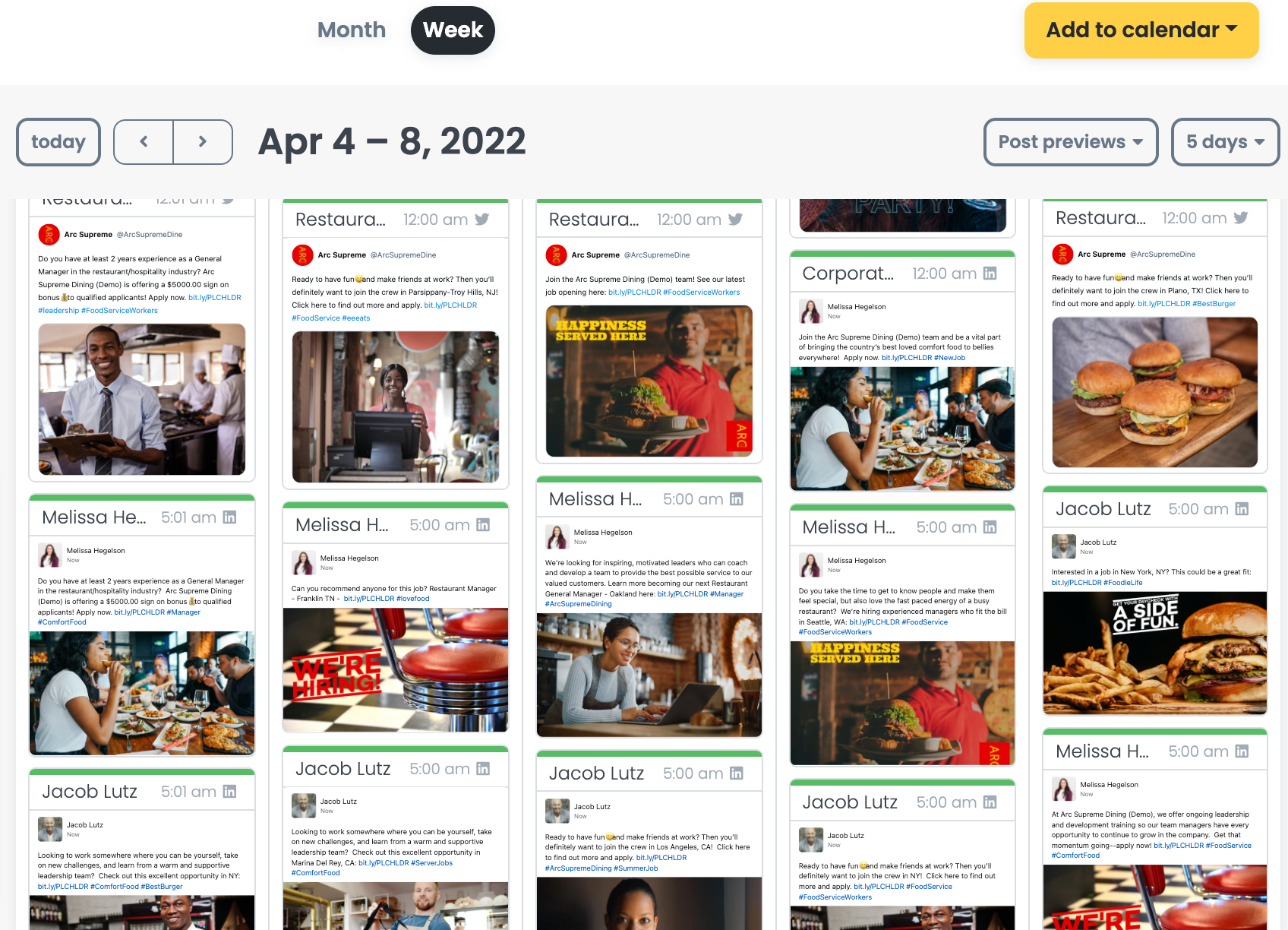Open the 5 days dropdown
This screenshot has width=1288, height=930.
point(1226,142)
